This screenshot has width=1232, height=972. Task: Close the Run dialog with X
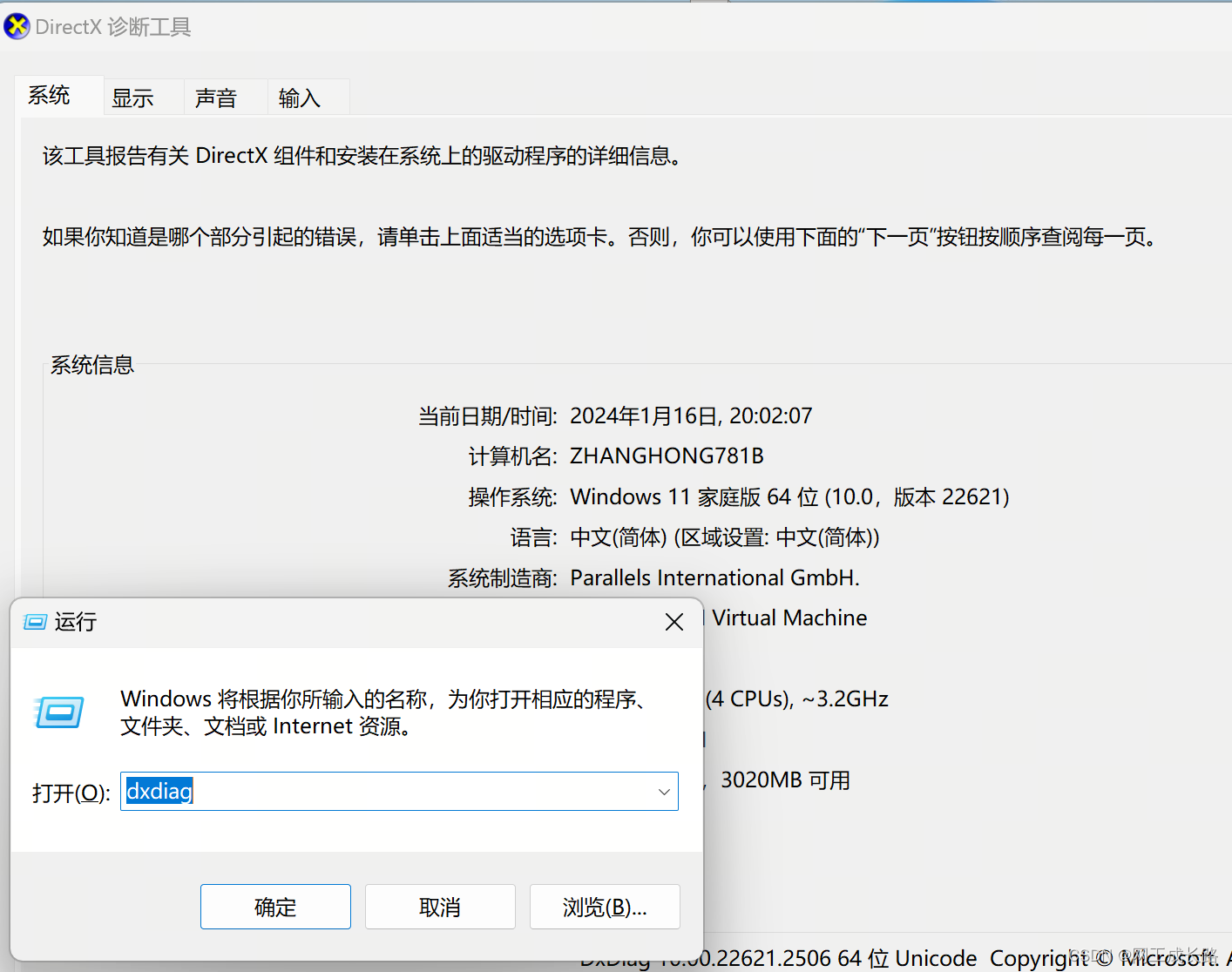[674, 622]
